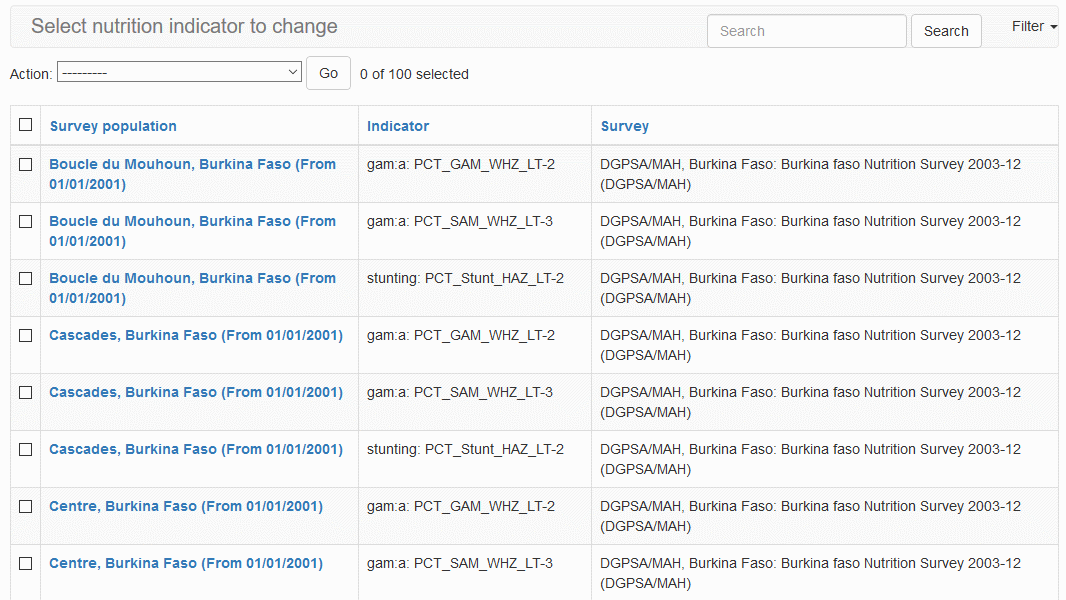Check the Centre PCT_SAM_WHZ_LT-3 row checkbox
Screen dimensions: 1066x600
point(26,564)
